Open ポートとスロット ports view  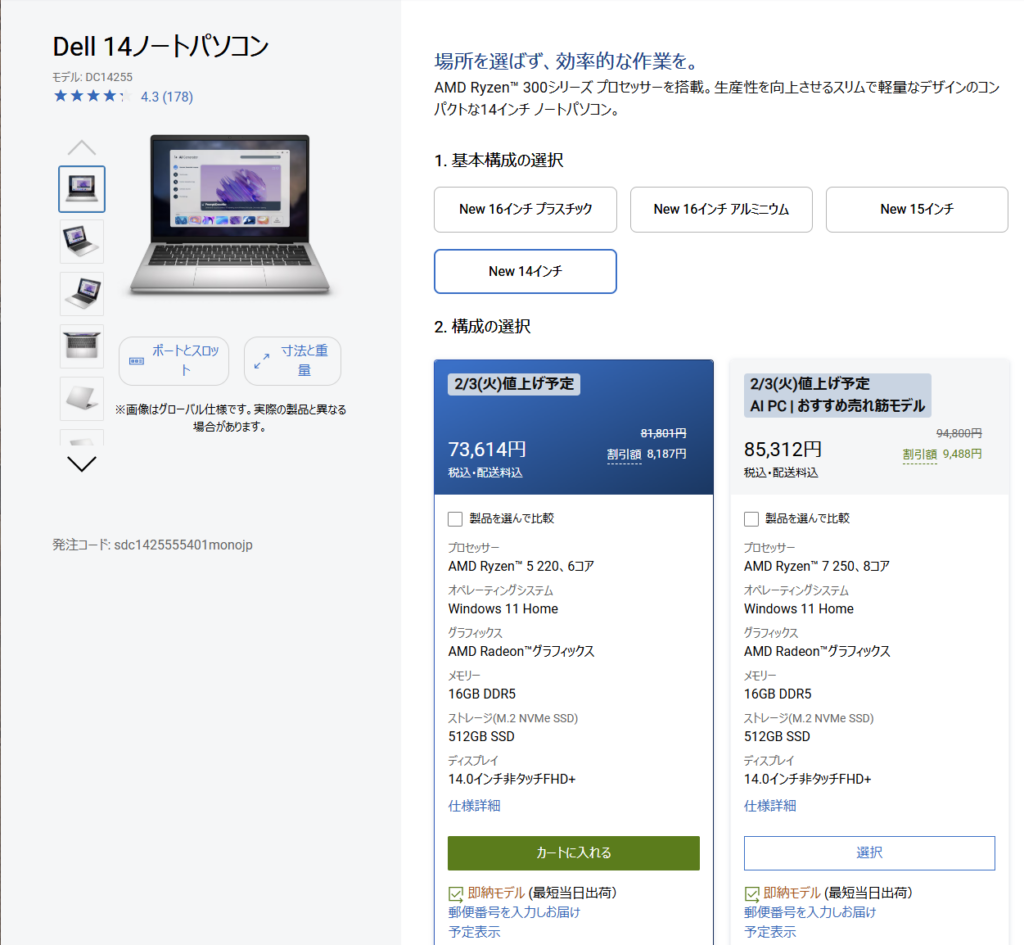tap(174, 361)
